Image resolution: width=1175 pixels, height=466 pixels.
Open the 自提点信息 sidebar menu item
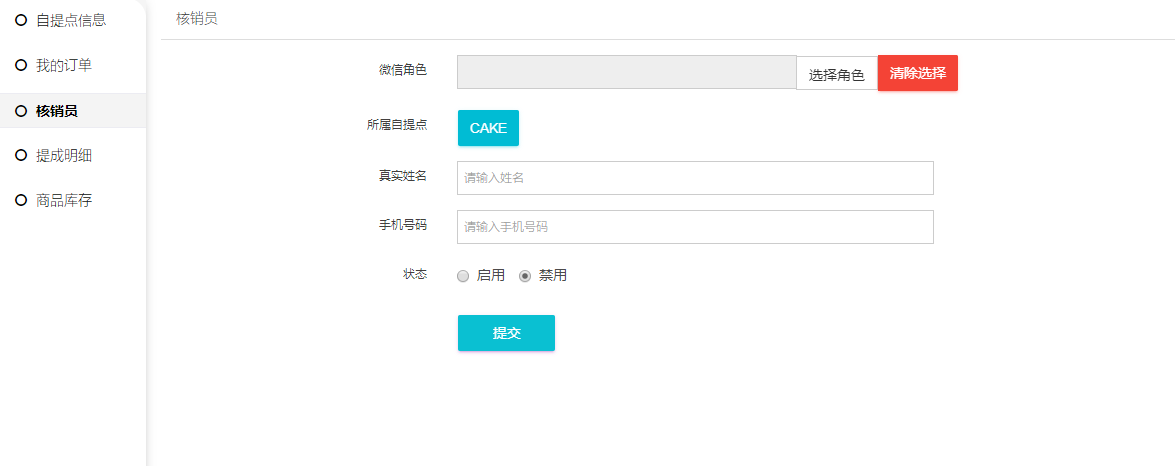click(71, 20)
